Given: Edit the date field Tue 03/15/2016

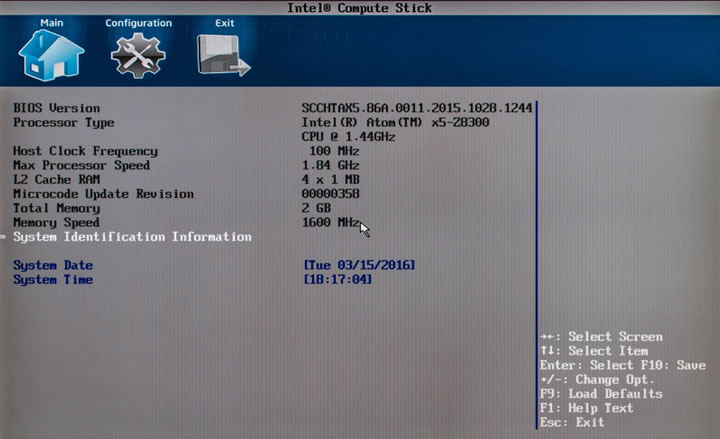Looking at the screenshot, I should pos(359,265).
